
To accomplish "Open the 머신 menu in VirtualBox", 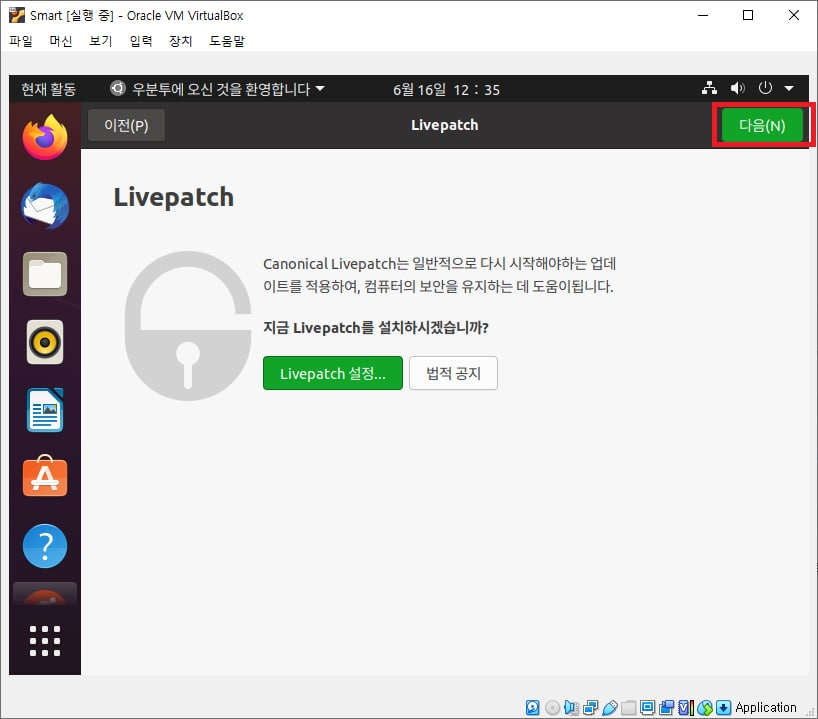I will [x=61, y=41].
